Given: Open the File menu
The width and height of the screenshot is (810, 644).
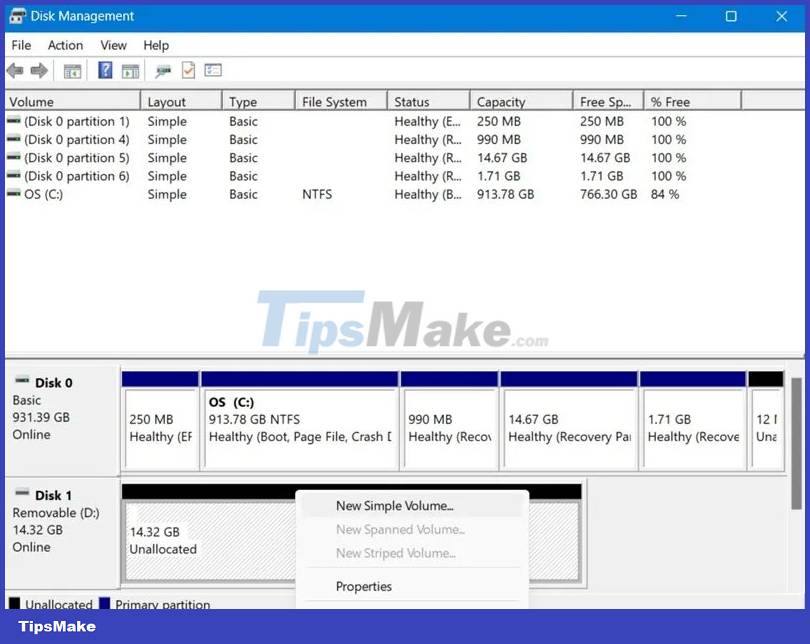Looking at the screenshot, I should (x=21, y=45).
